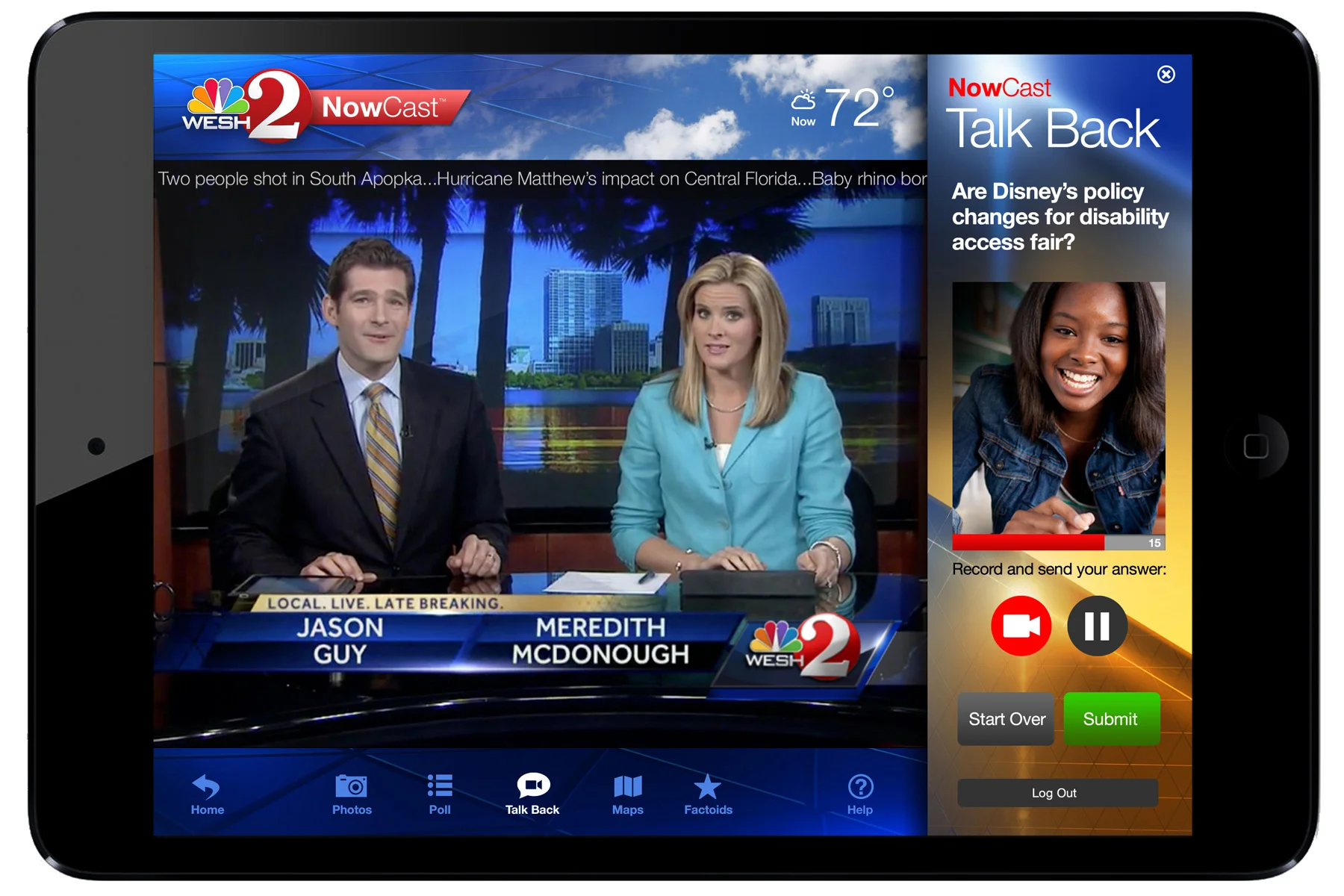Image resolution: width=1344 pixels, height=896 pixels.
Task: Tap 'Record and send your answer:' label
Action: coord(1059,569)
